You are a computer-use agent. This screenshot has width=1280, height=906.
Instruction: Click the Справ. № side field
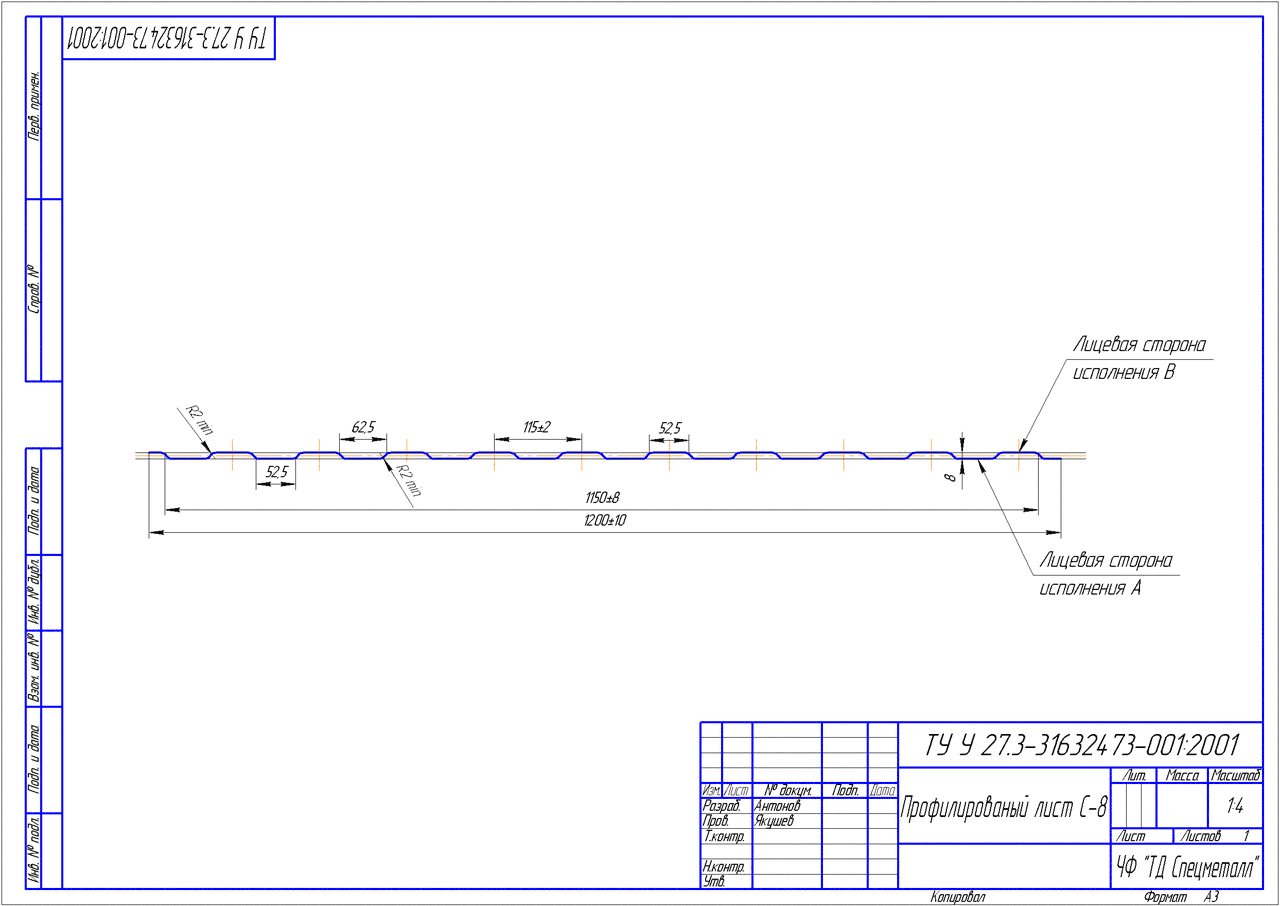[34, 290]
